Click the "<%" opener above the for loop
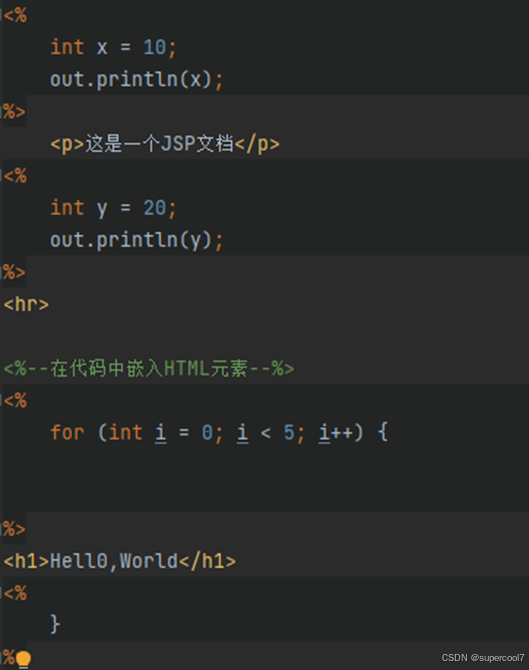Screen dimensions: 529x670 [15, 401]
